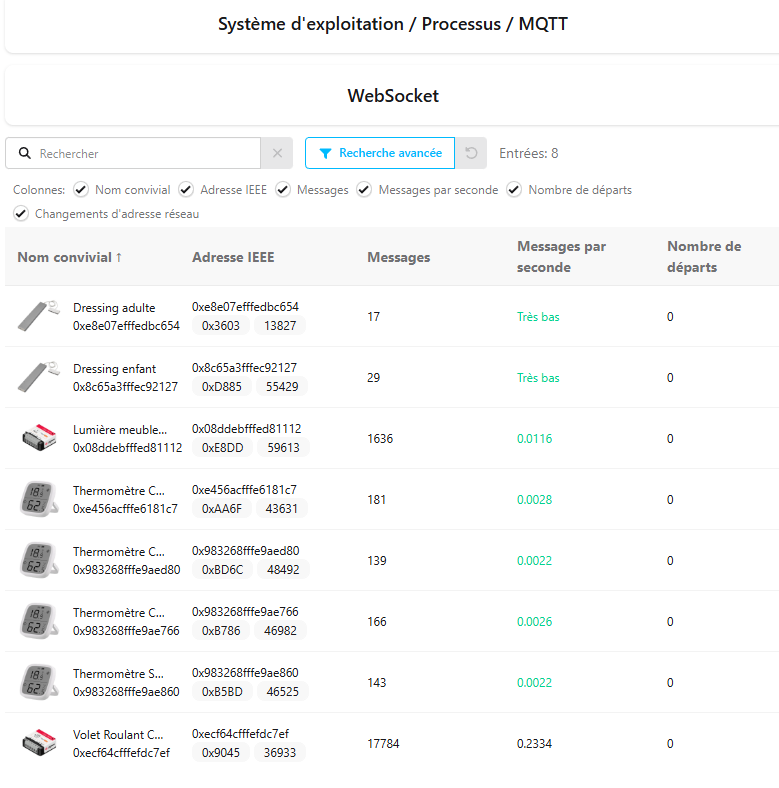
Task: Toggle the Messages par seconde column checkbox
Action: (x=365, y=190)
